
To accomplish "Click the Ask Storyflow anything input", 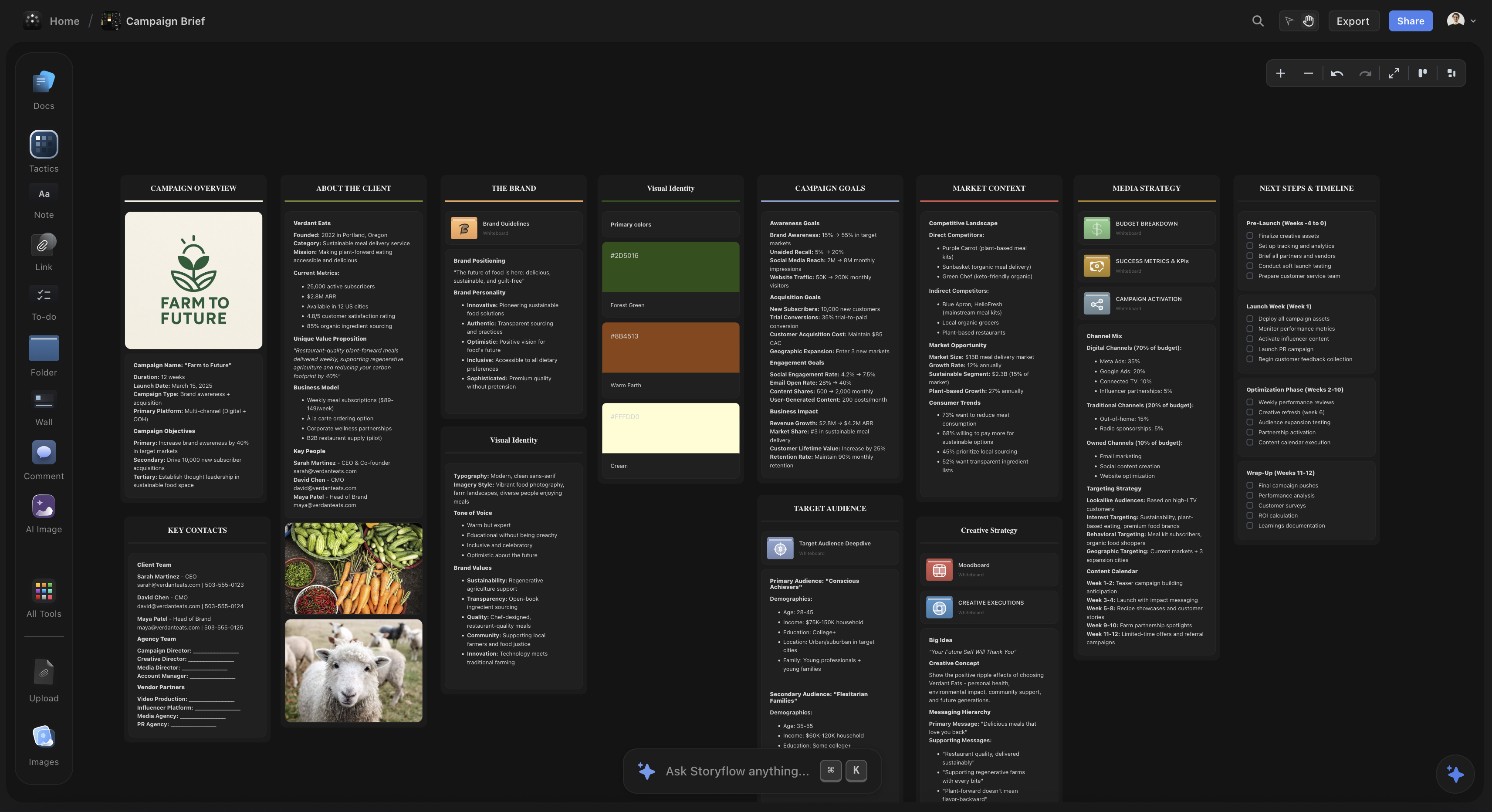I will pyautogui.click(x=737, y=771).
